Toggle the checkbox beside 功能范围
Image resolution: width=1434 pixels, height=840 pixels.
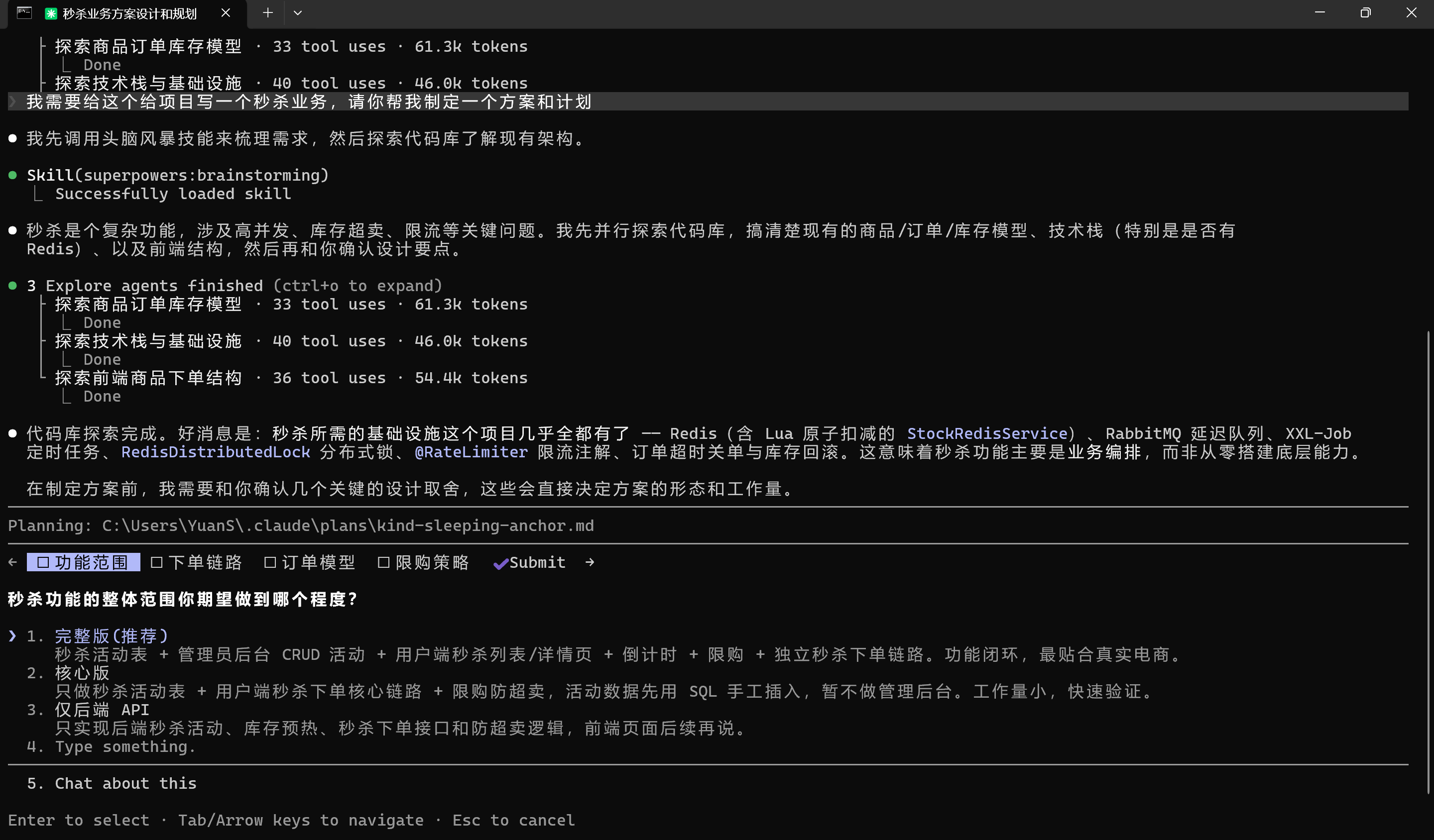click(x=43, y=563)
